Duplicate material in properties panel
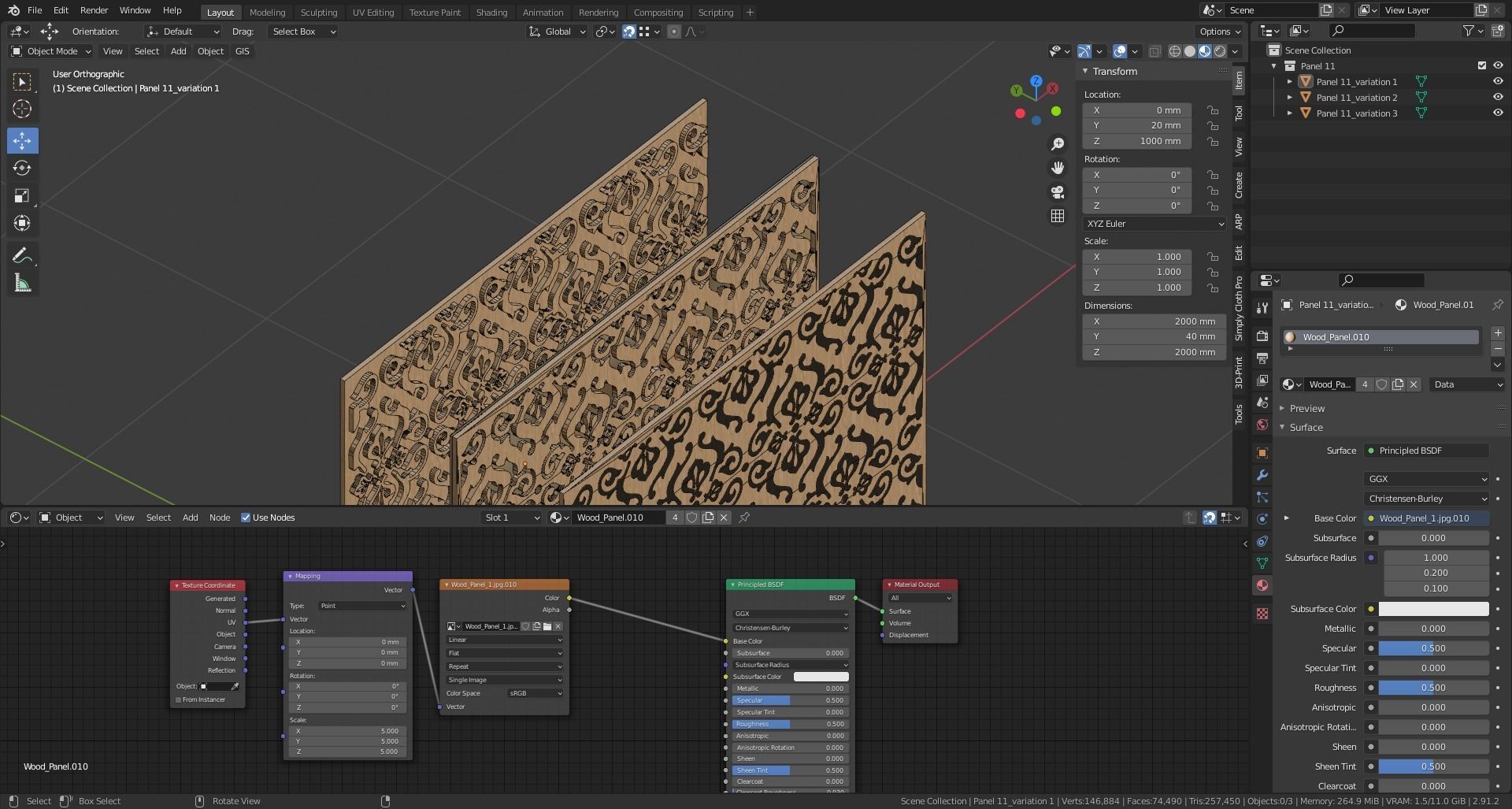This screenshot has height=809, width=1512. pos(1398,384)
